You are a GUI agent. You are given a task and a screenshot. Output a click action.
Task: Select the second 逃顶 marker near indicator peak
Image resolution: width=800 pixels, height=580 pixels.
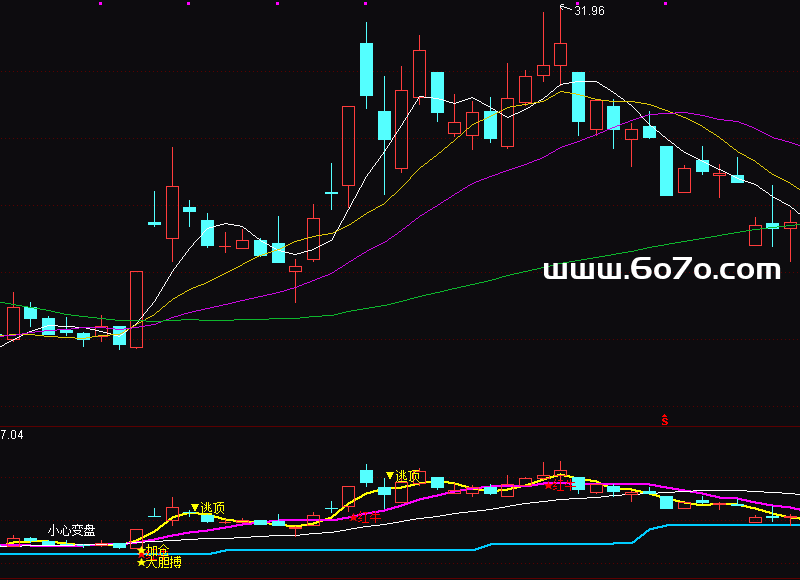pos(402,475)
